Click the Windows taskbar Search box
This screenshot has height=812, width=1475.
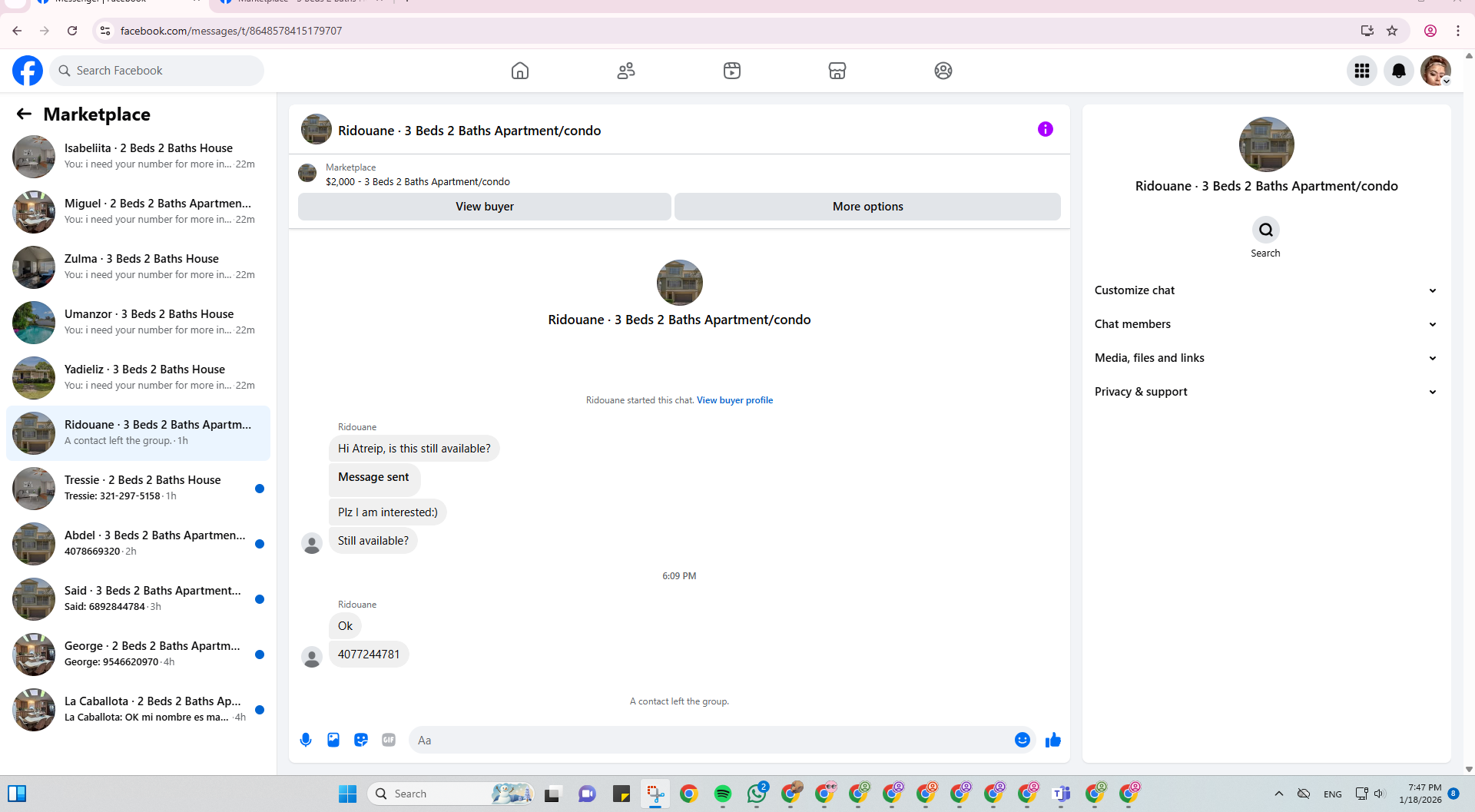tap(451, 794)
